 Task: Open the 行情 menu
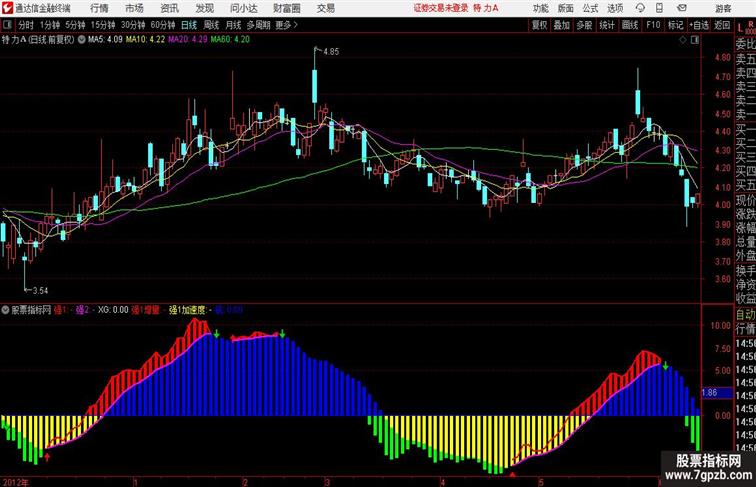tap(99, 8)
